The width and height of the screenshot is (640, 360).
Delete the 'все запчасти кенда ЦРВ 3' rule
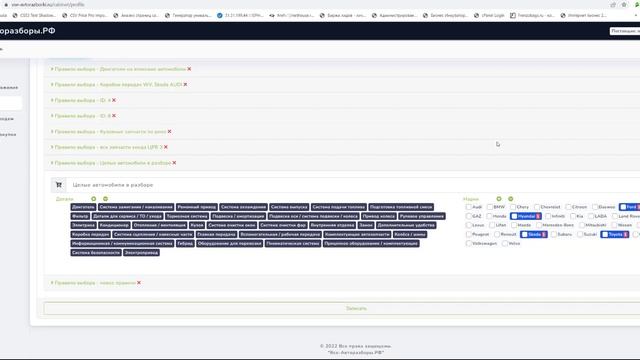point(166,147)
